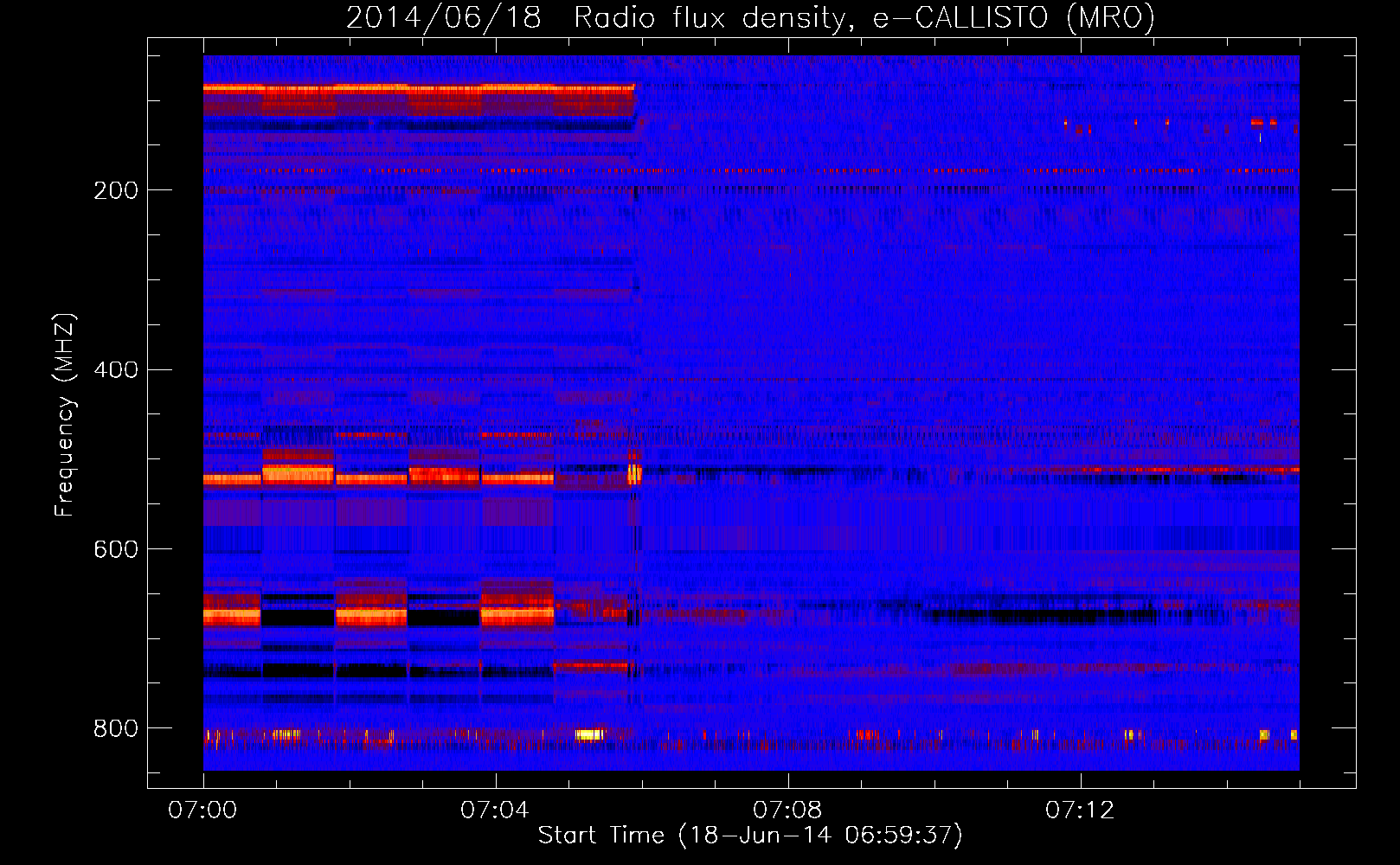Click the '07:12' time axis label
Screen dimensions: 1400x865
1080,811
